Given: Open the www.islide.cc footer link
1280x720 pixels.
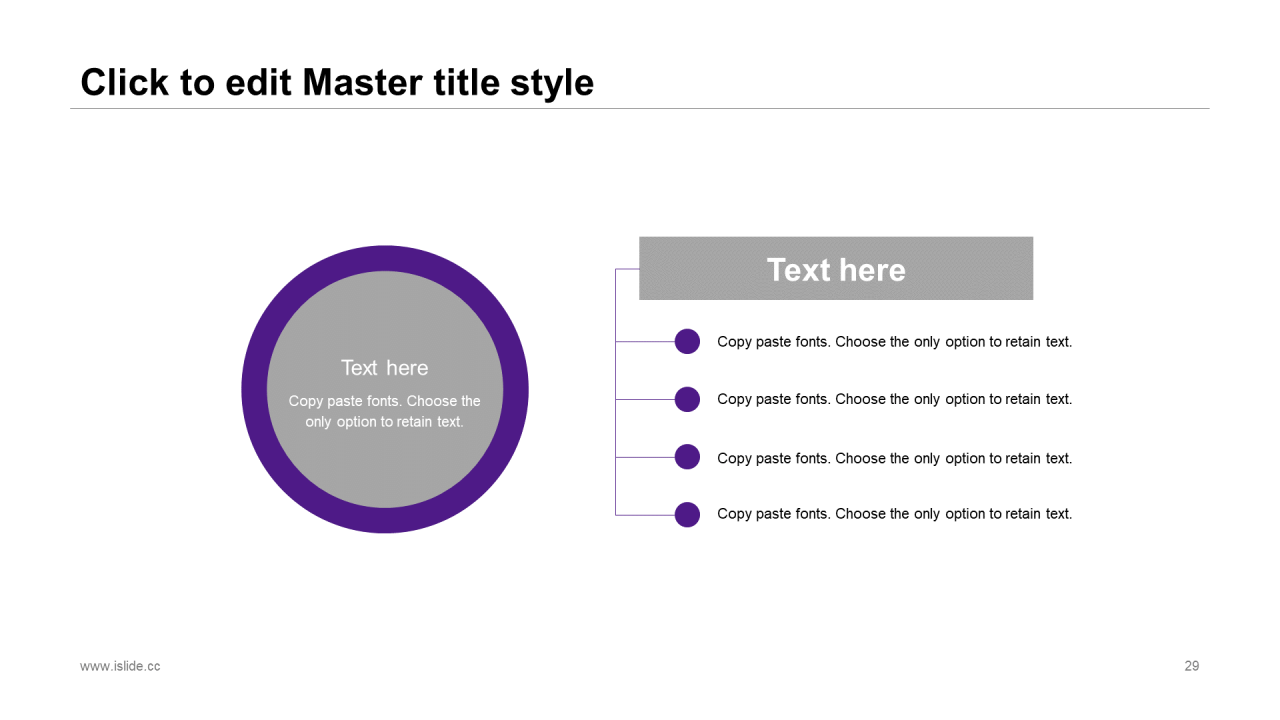Looking at the screenshot, I should pyautogui.click(x=120, y=666).
